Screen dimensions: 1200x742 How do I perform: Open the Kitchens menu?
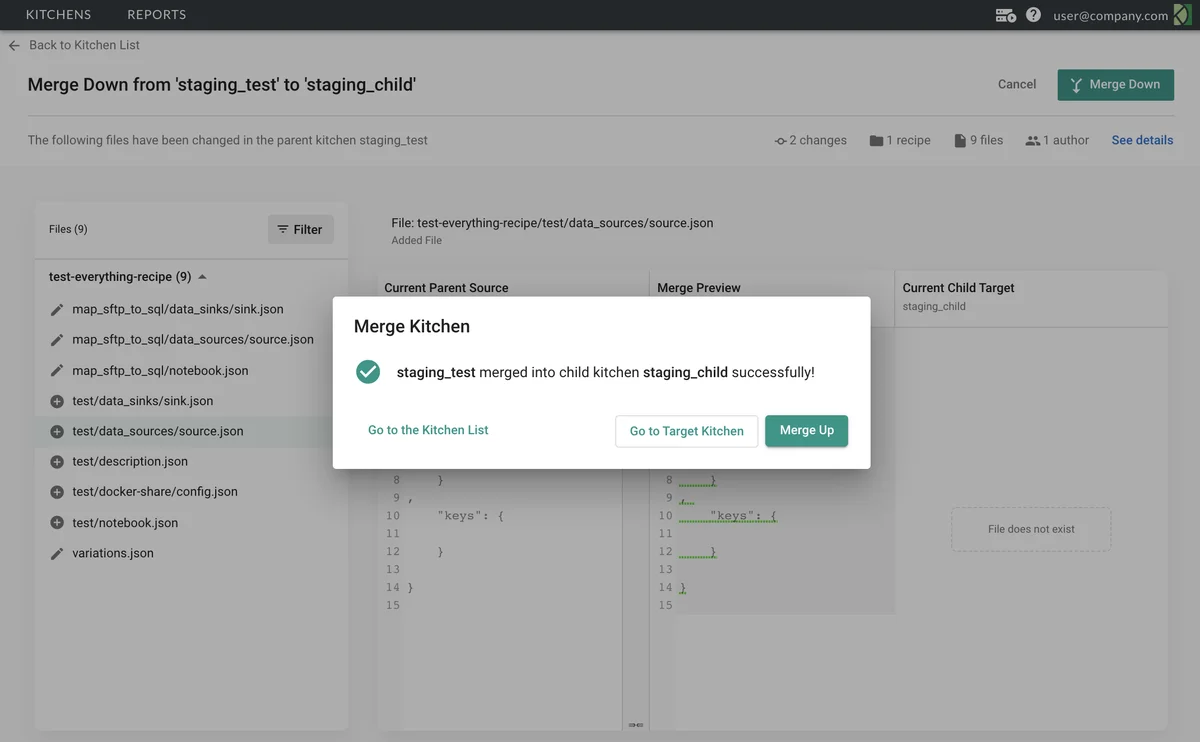pyautogui.click(x=58, y=15)
